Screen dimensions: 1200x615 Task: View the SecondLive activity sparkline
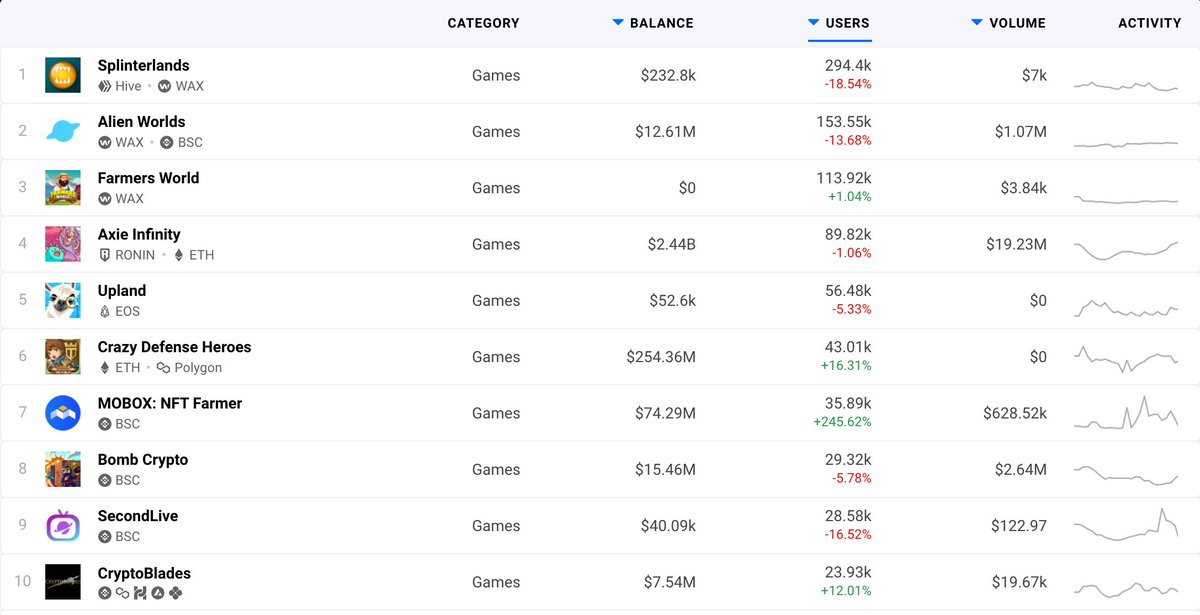pyautogui.click(x=1126, y=524)
